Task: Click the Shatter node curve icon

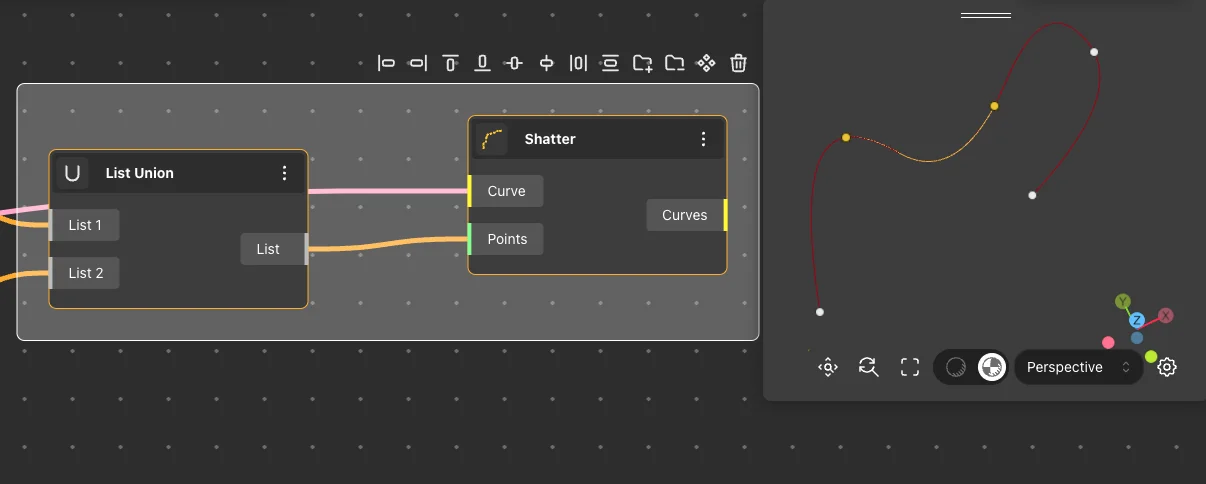Action: tap(491, 139)
